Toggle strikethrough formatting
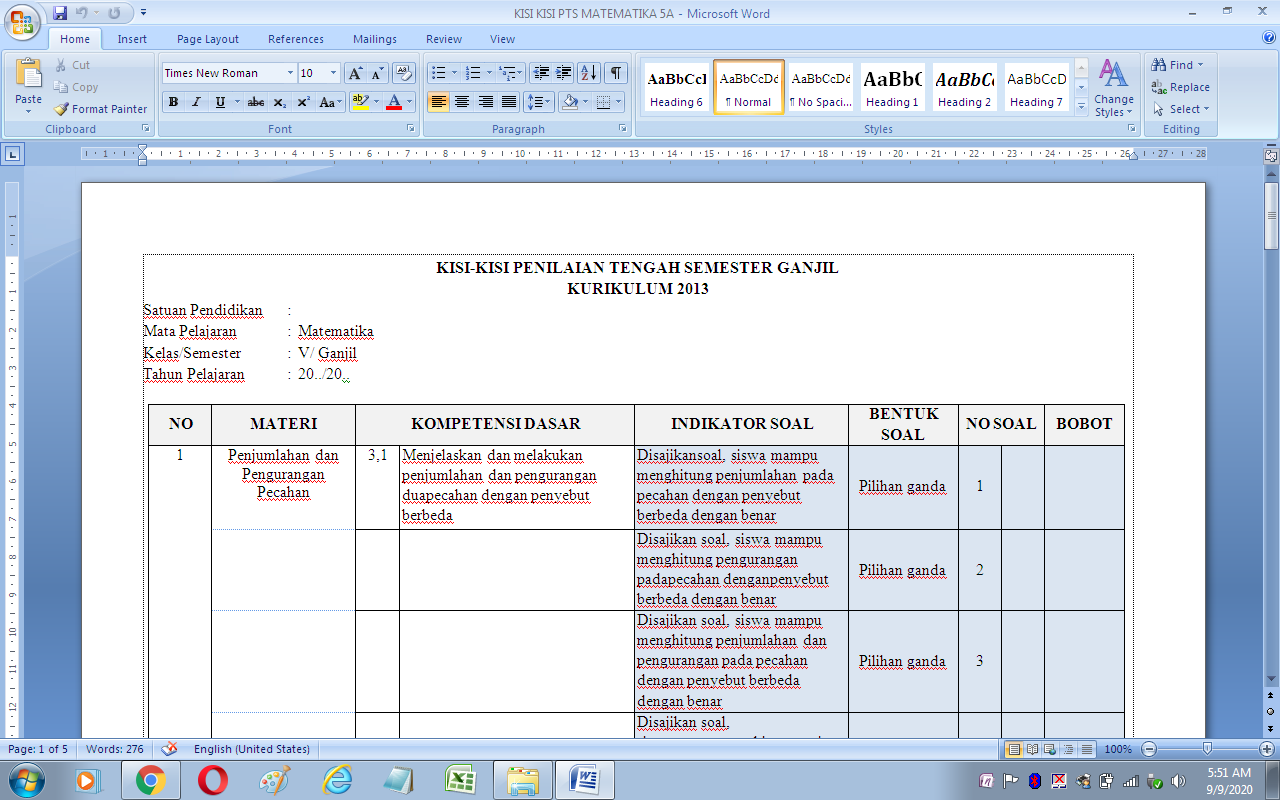Screen dimensions: 1280x800 click(256, 102)
